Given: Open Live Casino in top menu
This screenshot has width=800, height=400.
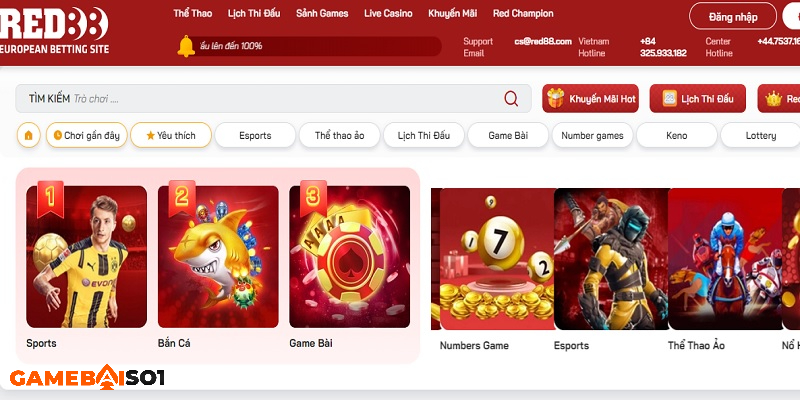Looking at the screenshot, I should (x=388, y=14).
